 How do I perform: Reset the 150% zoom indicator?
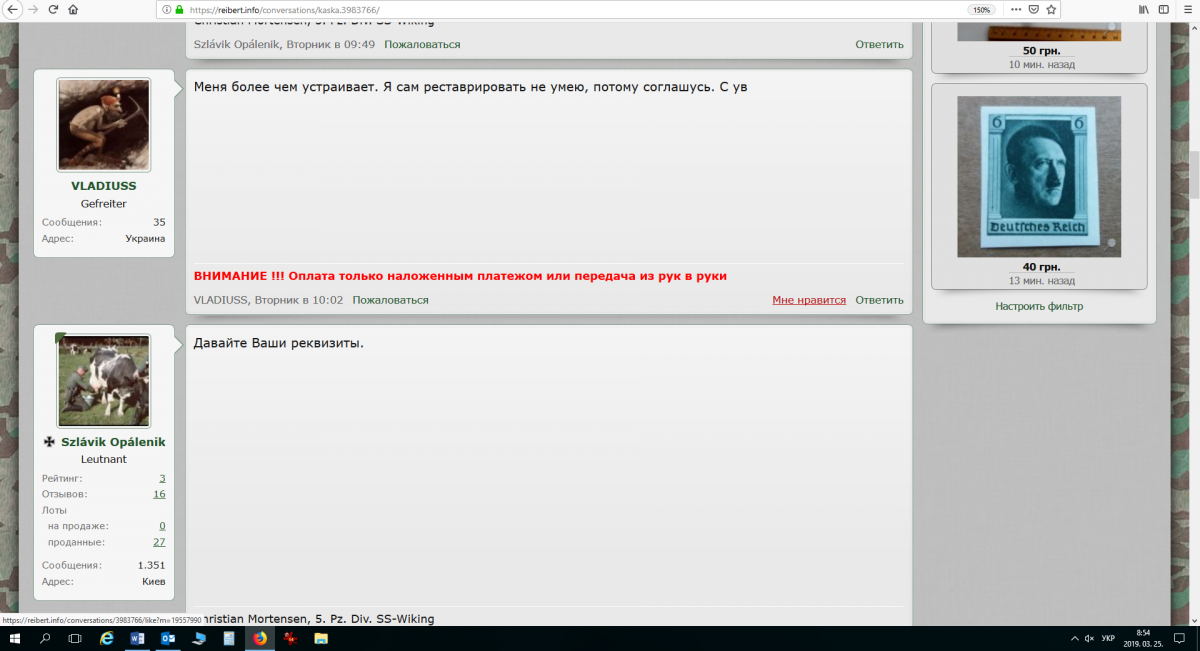[x=981, y=9]
